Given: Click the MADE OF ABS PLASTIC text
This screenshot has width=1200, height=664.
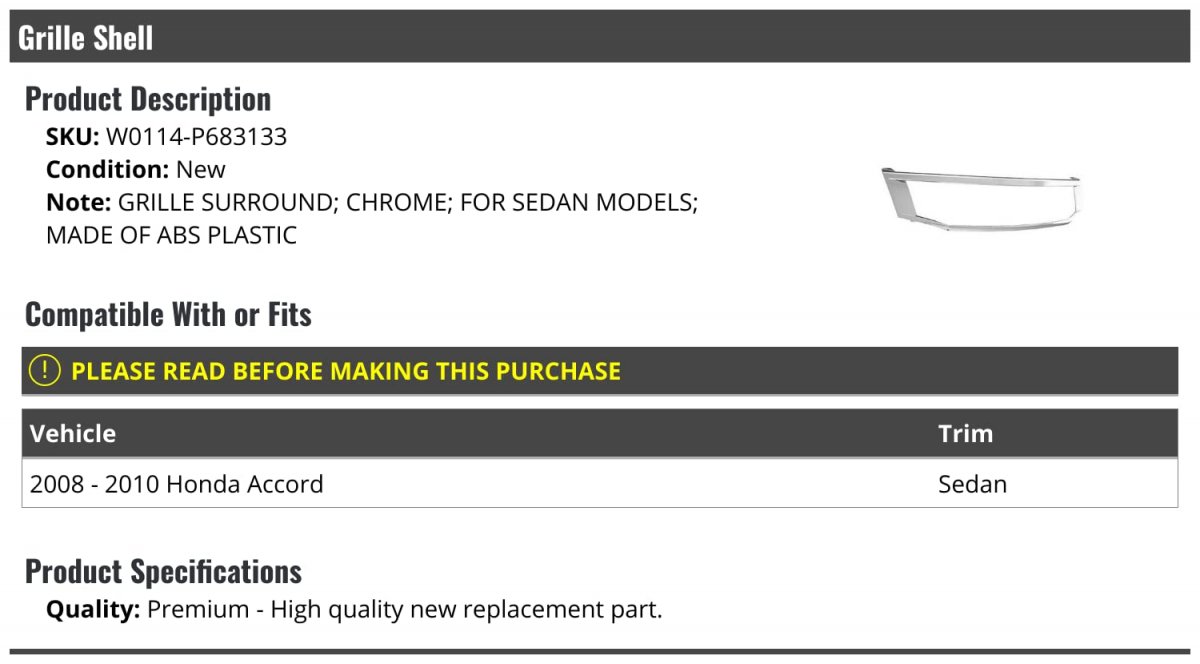Looking at the screenshot, I should (171, 236).
